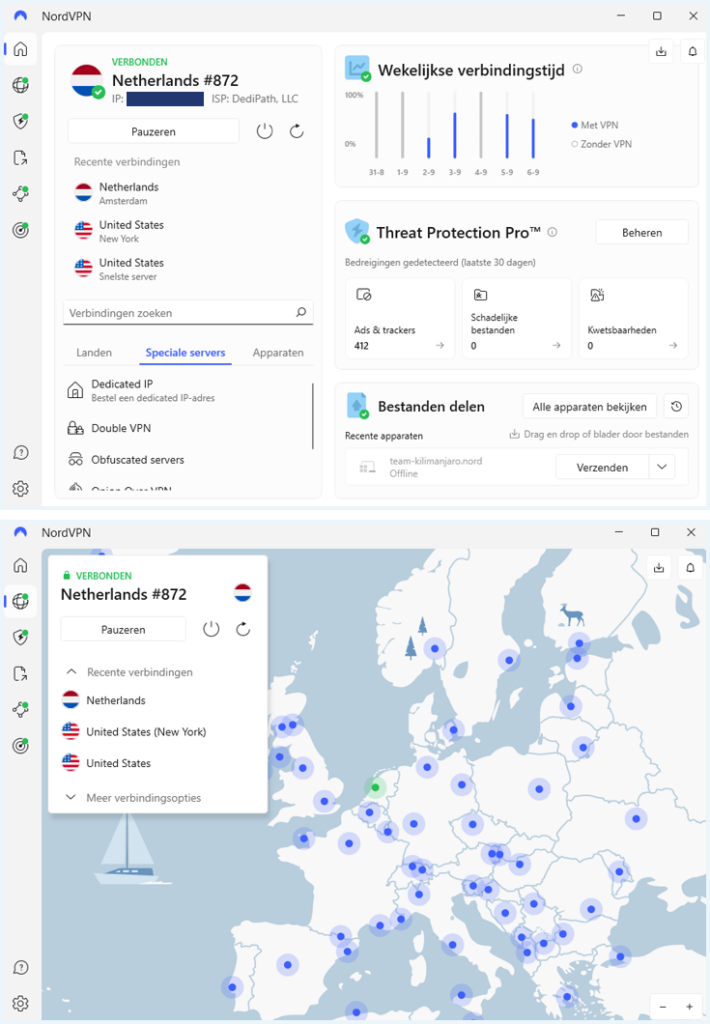Open globe map icon in top window sidebar
This screenshot has width=710, height=1024.
tap(21, 85)
